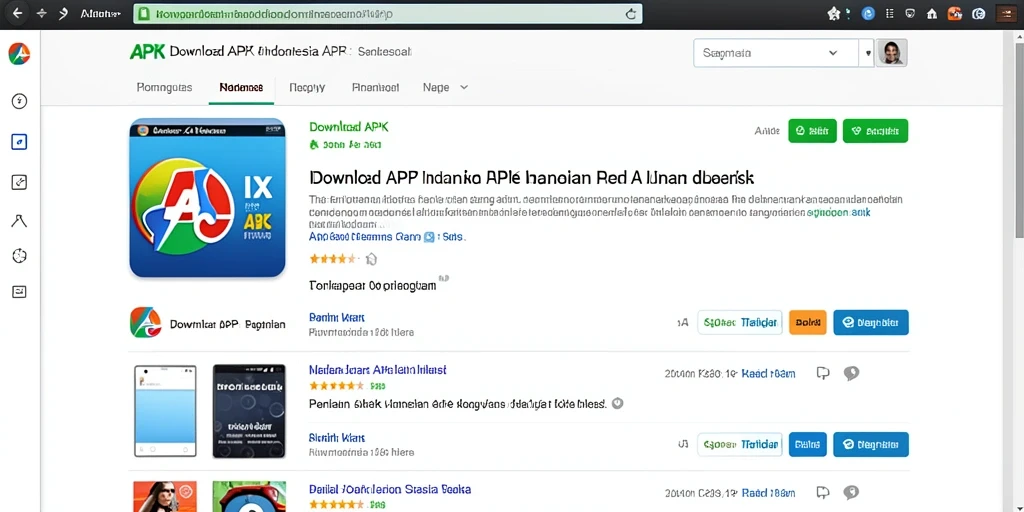Click the green link ending the description paragraph
Viewport: 1024px width, 512px height.
[x=839, y=213]
